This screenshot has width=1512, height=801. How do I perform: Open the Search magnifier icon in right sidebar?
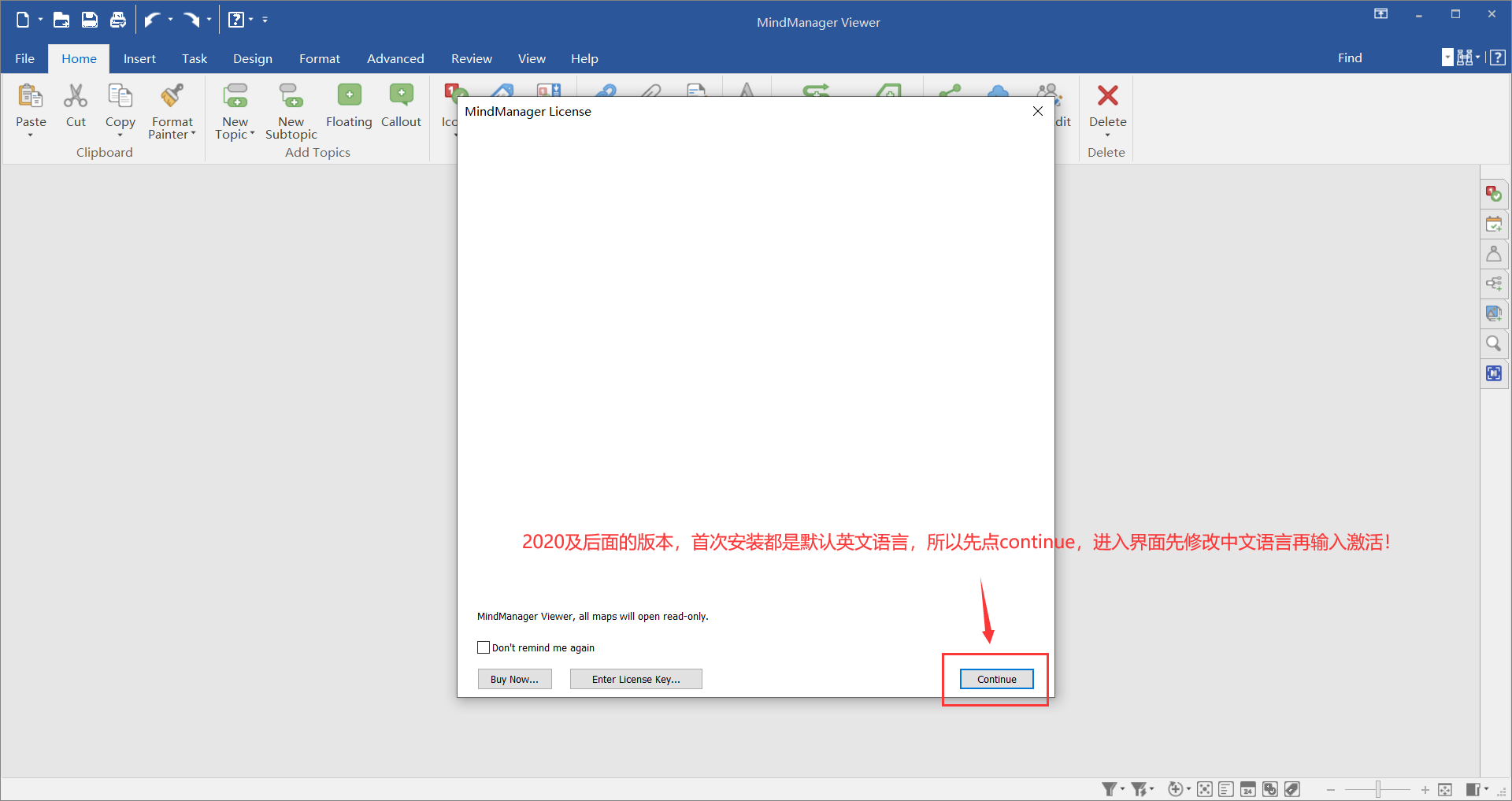pyautogui.click(x=1494, y=343)
